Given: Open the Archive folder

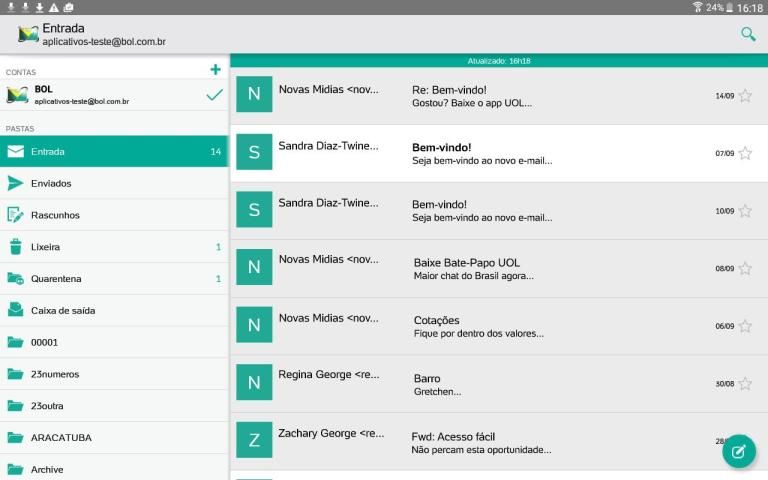Looking at the screenshot, I should pos(114,468).
